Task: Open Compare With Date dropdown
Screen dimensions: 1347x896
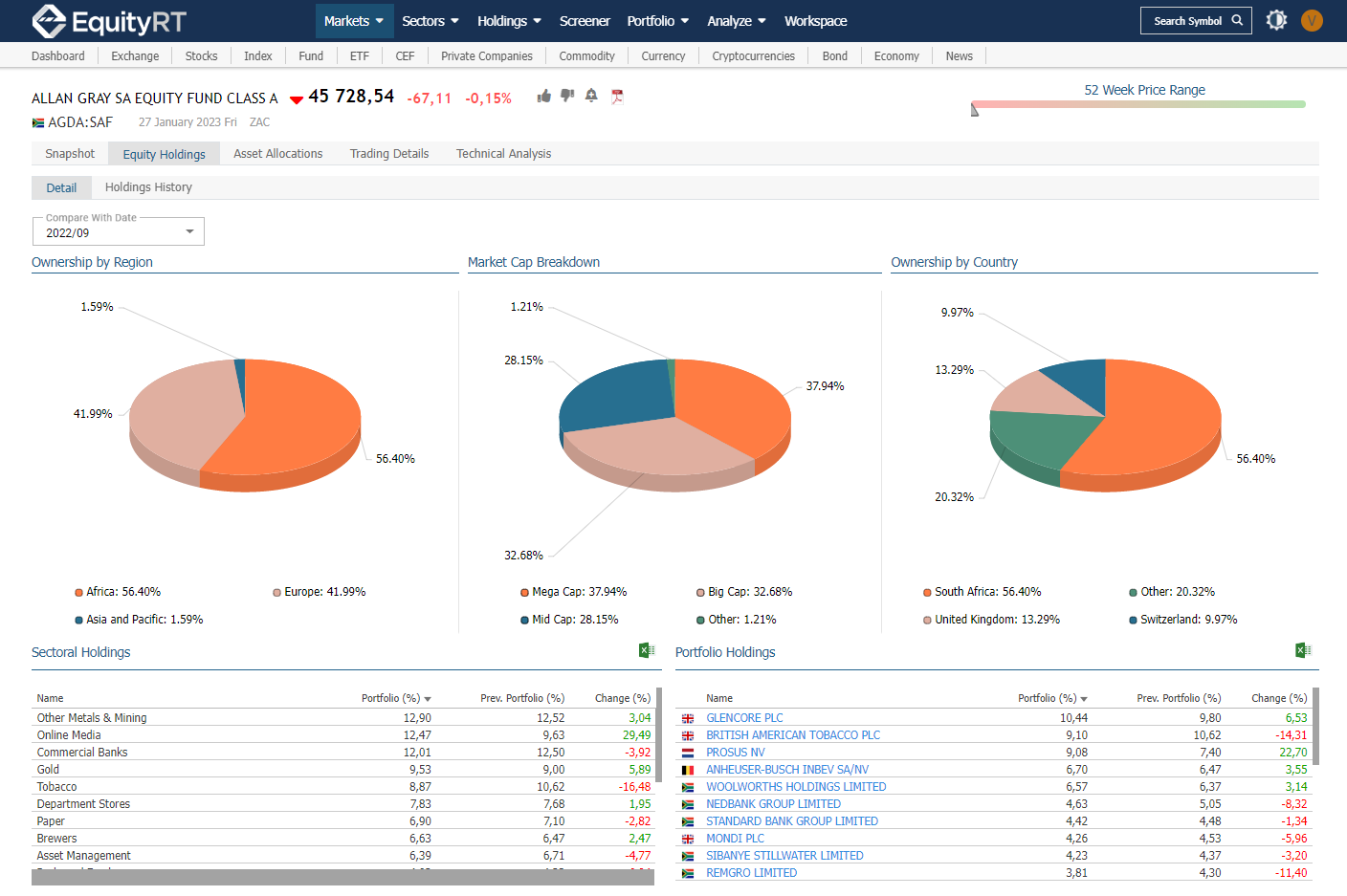Action: [x=119, y=232]
